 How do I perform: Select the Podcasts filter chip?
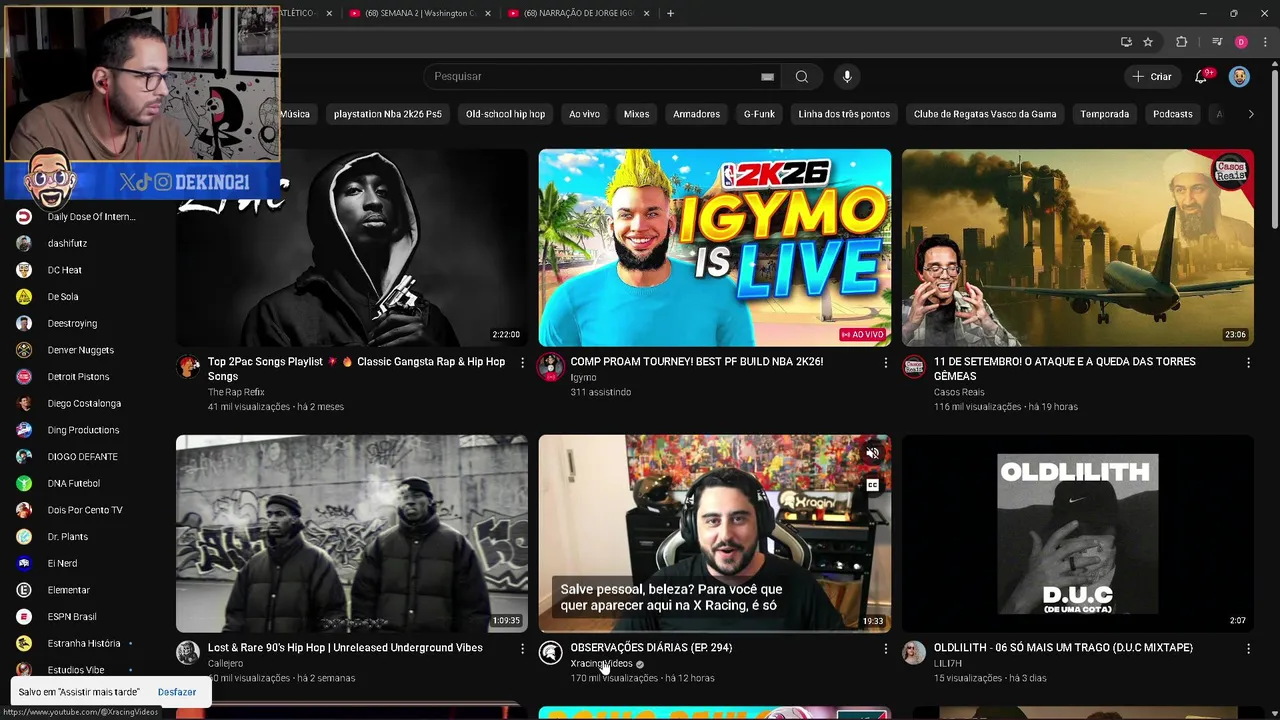[1172, 114]
